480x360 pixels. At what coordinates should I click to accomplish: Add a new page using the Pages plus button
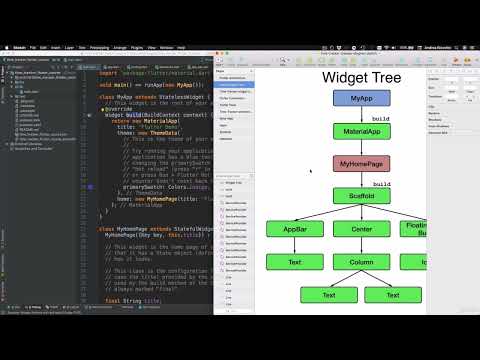click(x=251, y=71)
